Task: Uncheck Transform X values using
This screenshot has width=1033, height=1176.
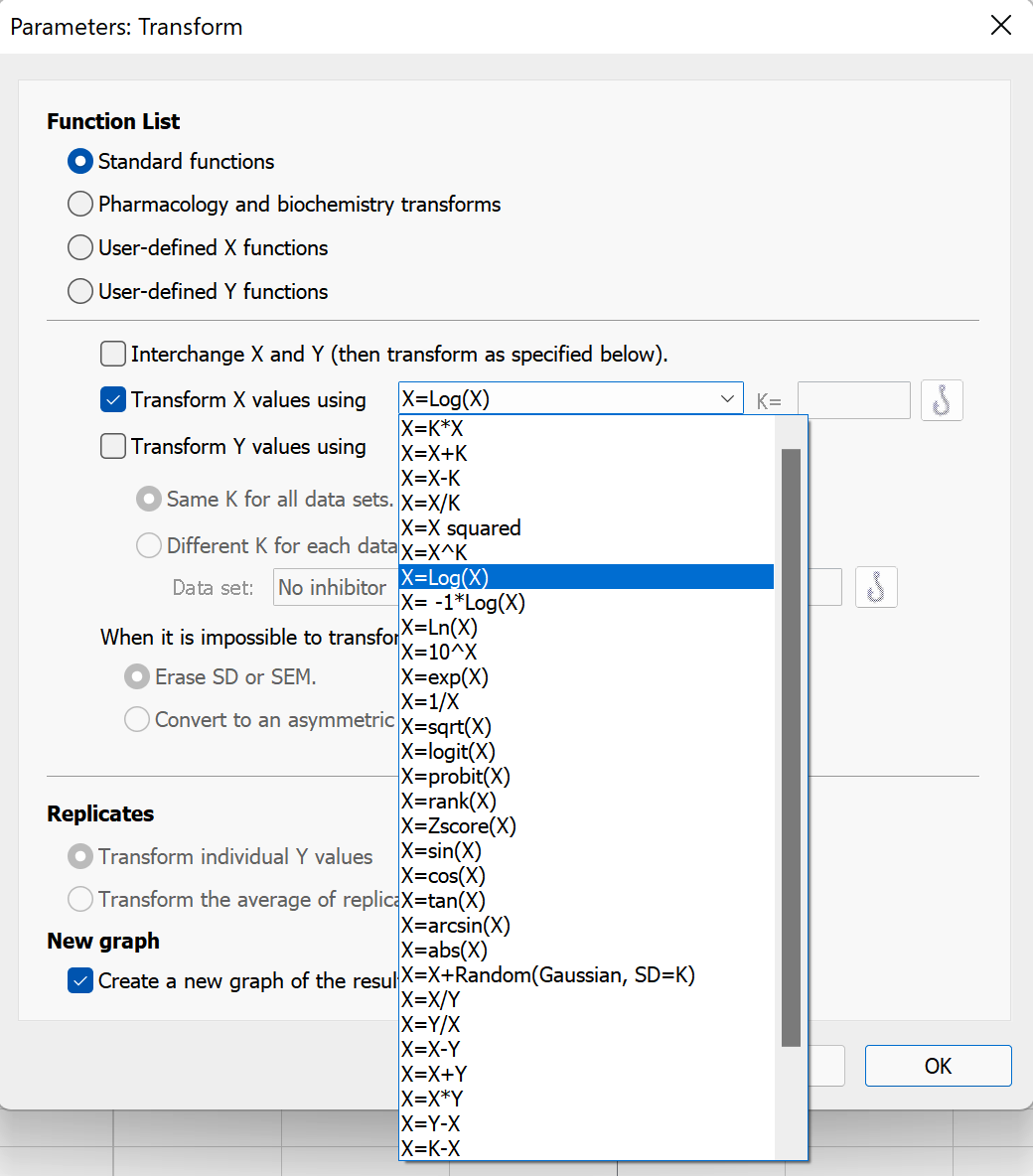Action: click(x=113, y=399)
